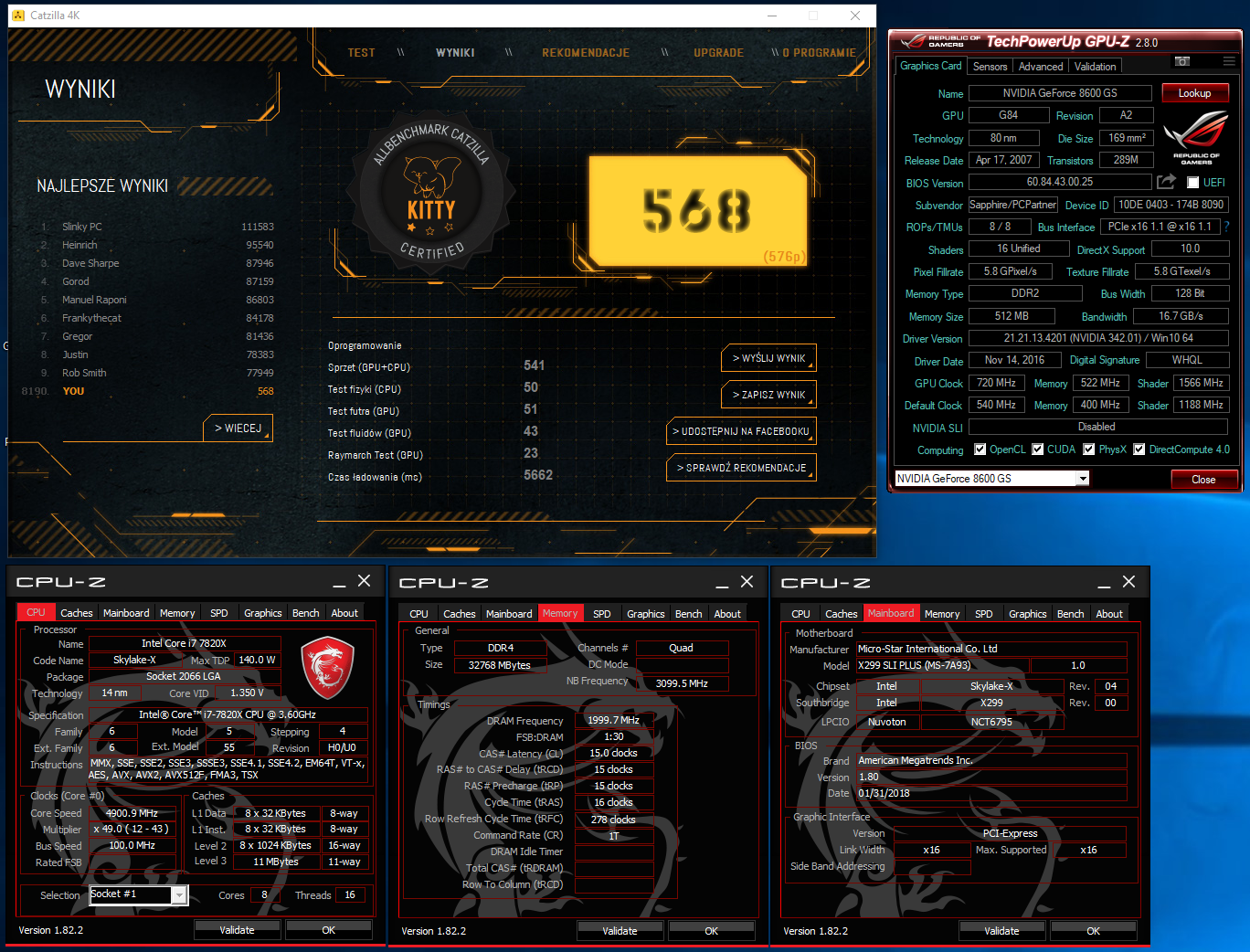This screenshot has height=952, width=1250.
Task: Click the MSI dragon shield logo in CPU-Z
Action: [327, 668]
